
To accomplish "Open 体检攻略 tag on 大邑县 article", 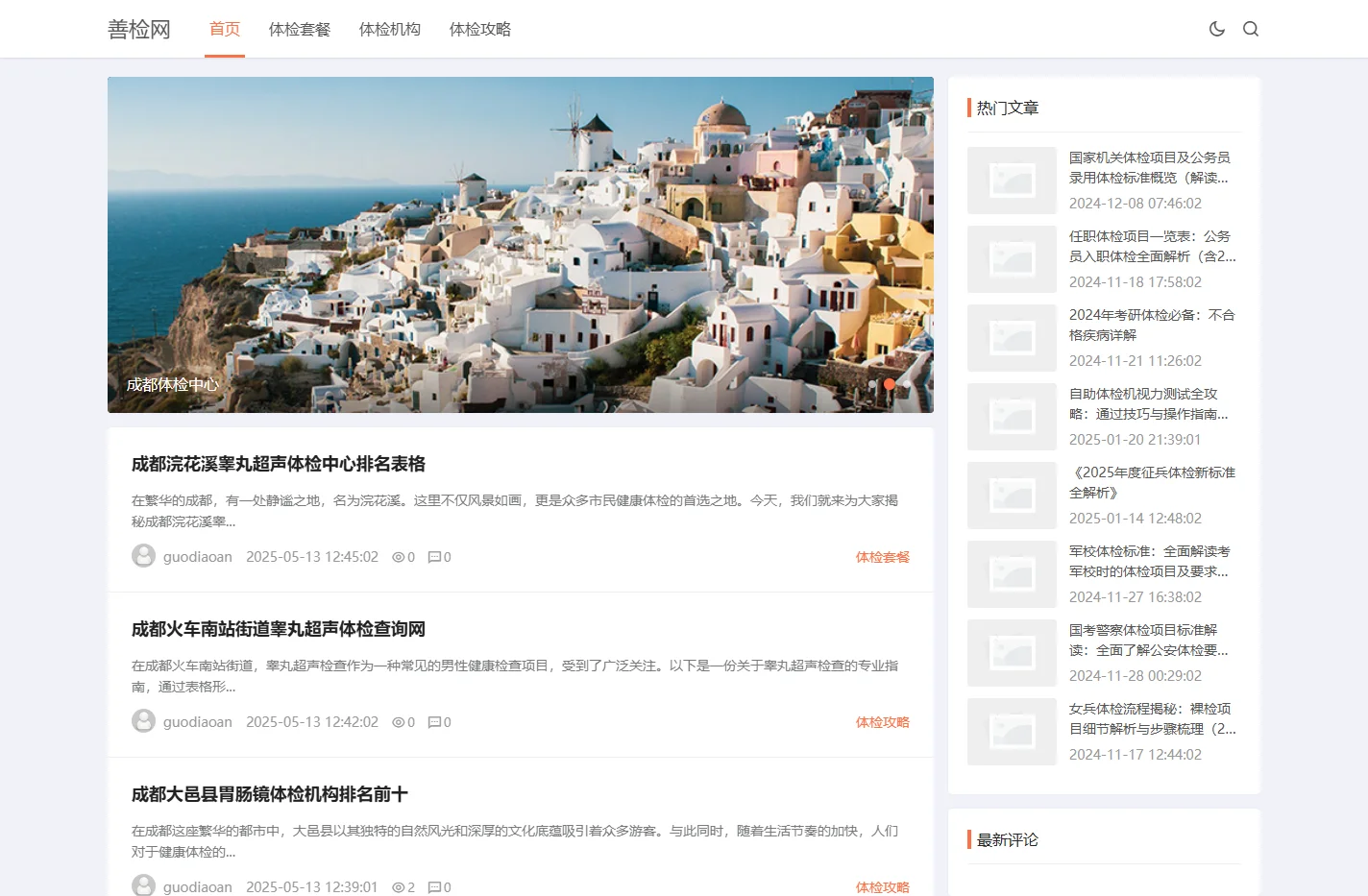I will point(883,887).
